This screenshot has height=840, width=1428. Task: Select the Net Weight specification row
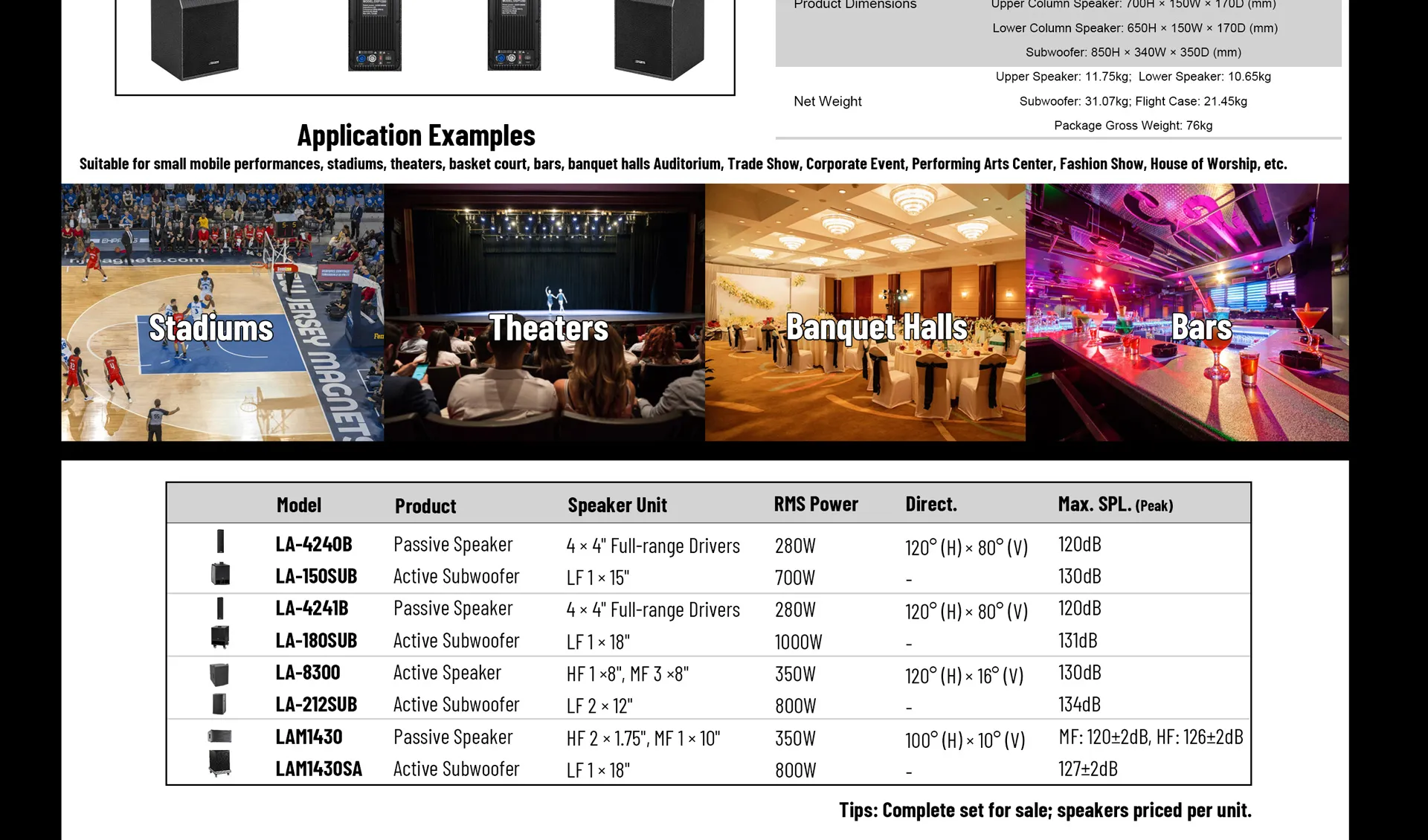point(828,100)
